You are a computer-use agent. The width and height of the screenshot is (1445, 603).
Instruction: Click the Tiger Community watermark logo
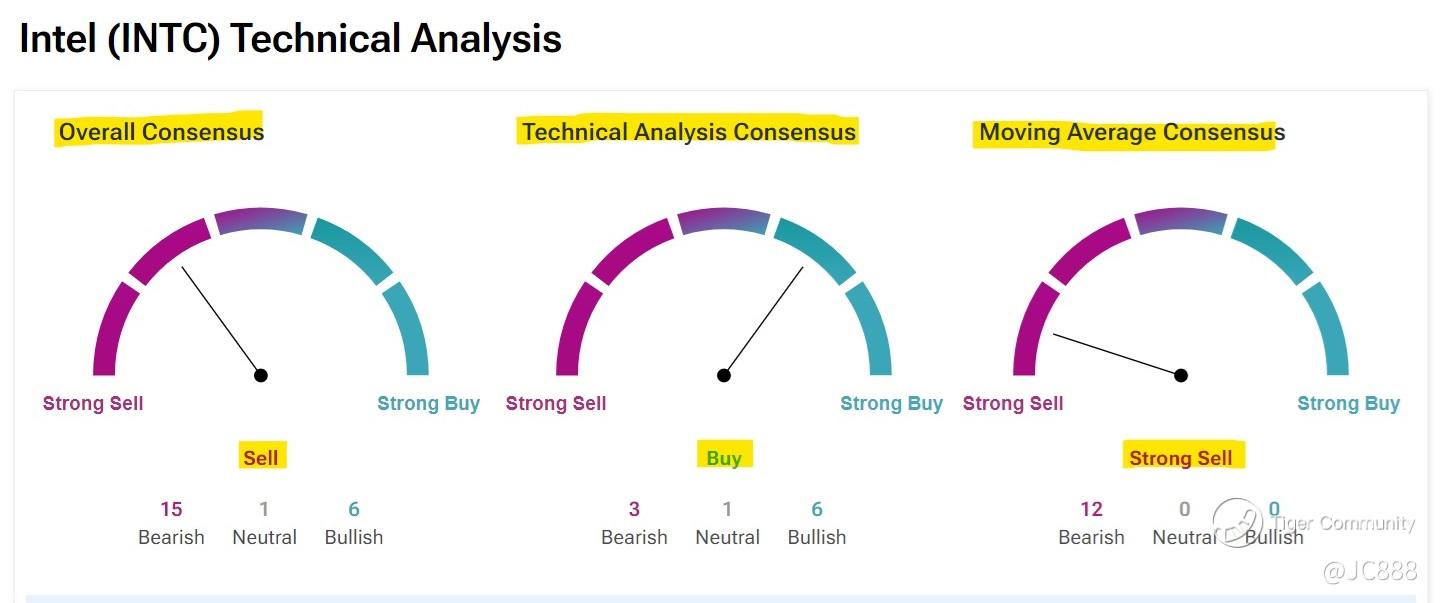click(x=1237, y=523)
